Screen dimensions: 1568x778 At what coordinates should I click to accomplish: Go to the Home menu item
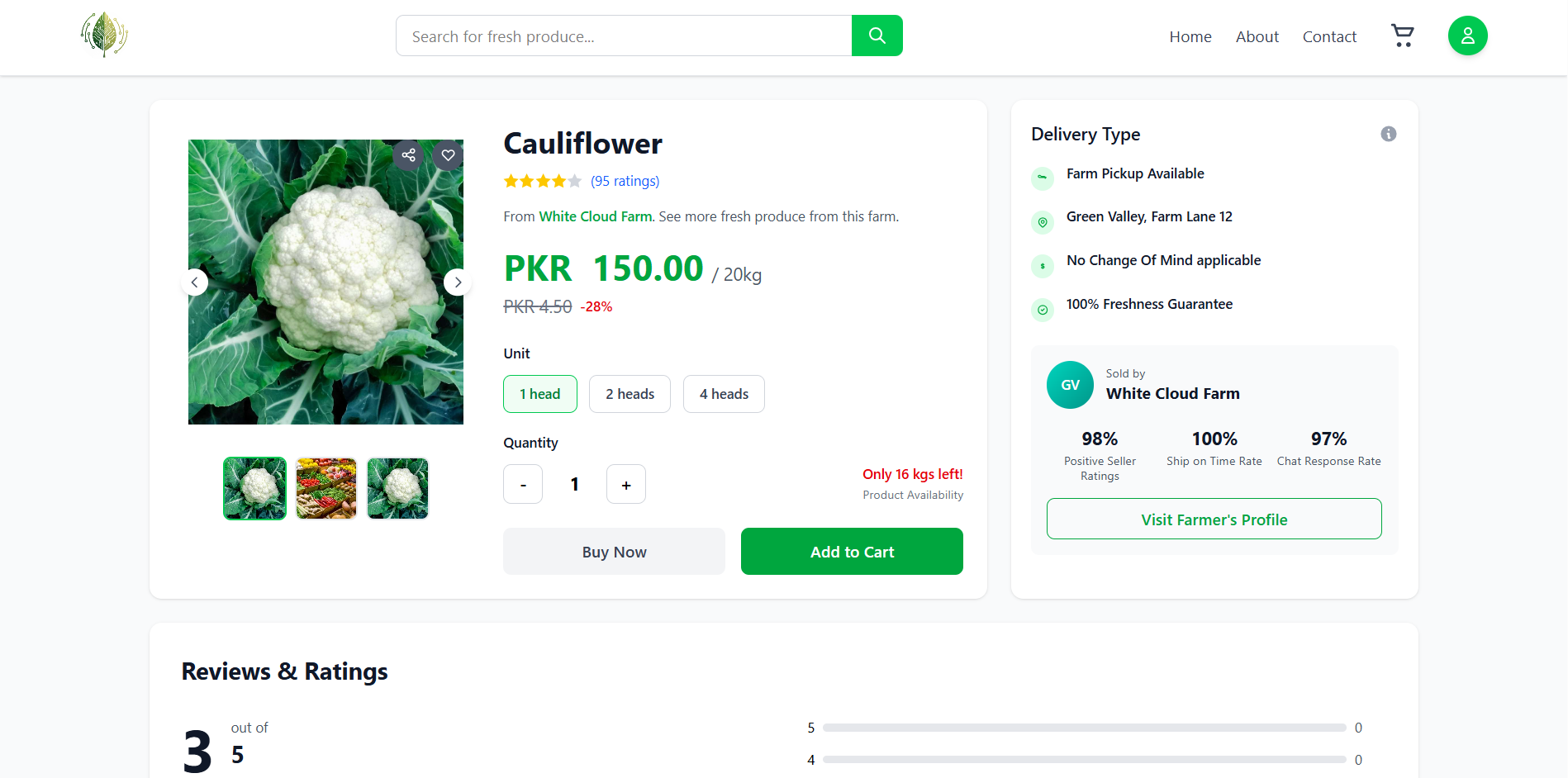pos(1190,36)
